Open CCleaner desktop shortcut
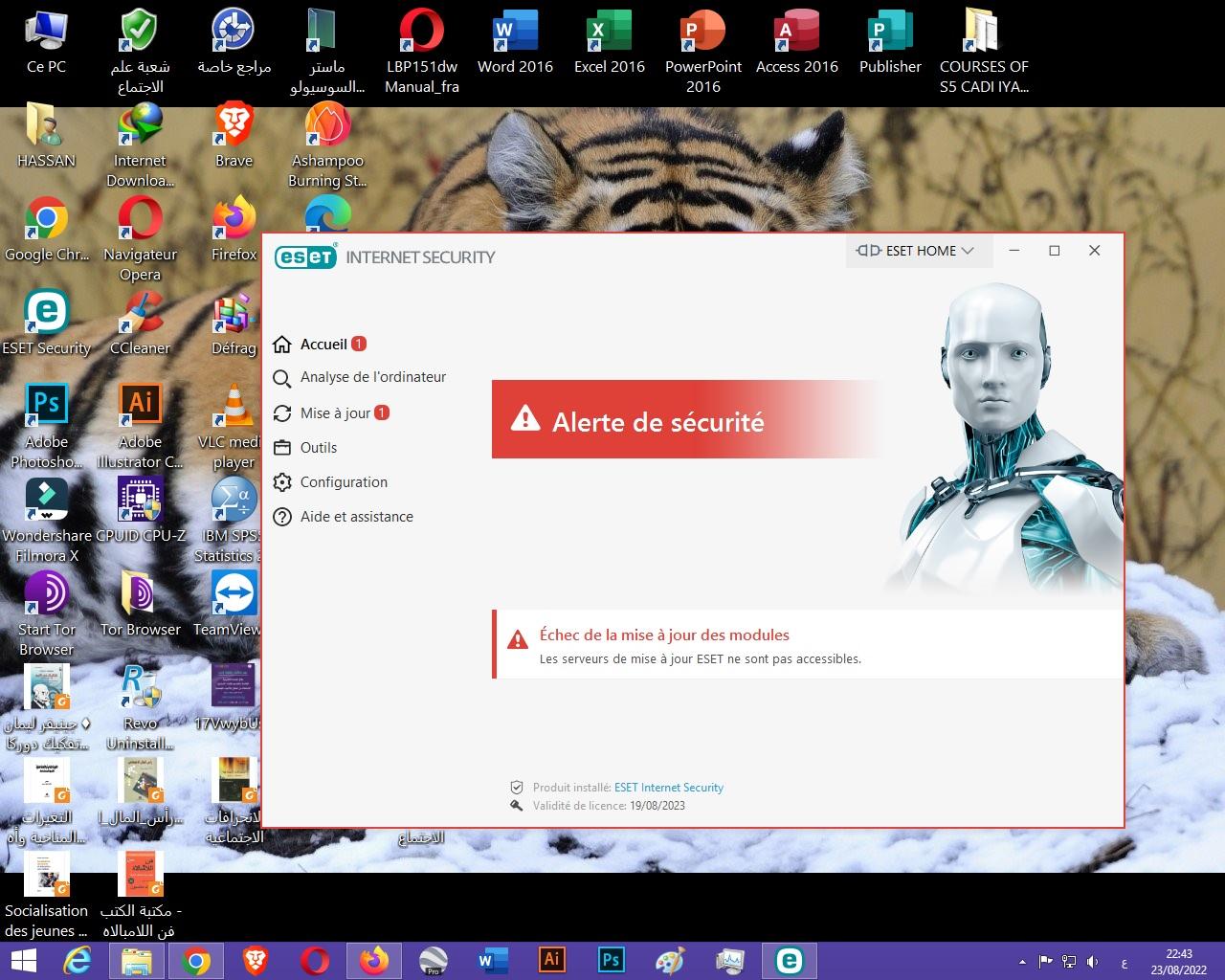 tap(140, 323)
